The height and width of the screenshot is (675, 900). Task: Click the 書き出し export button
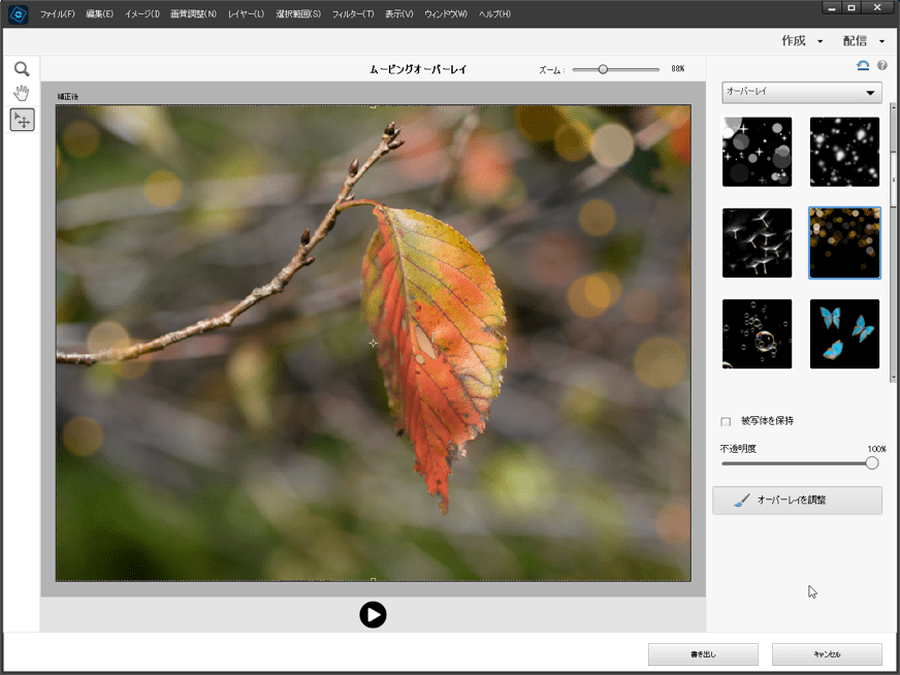point(703,654)
